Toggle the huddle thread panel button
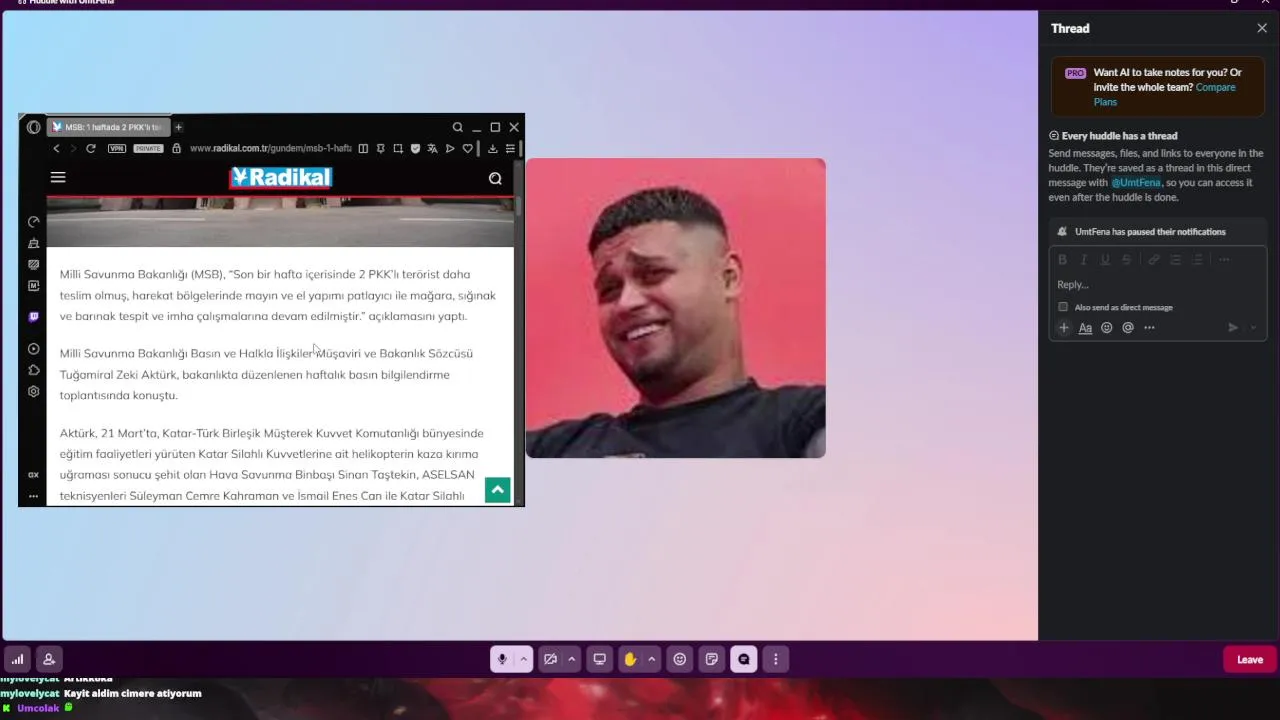 (x=744, y=659)
